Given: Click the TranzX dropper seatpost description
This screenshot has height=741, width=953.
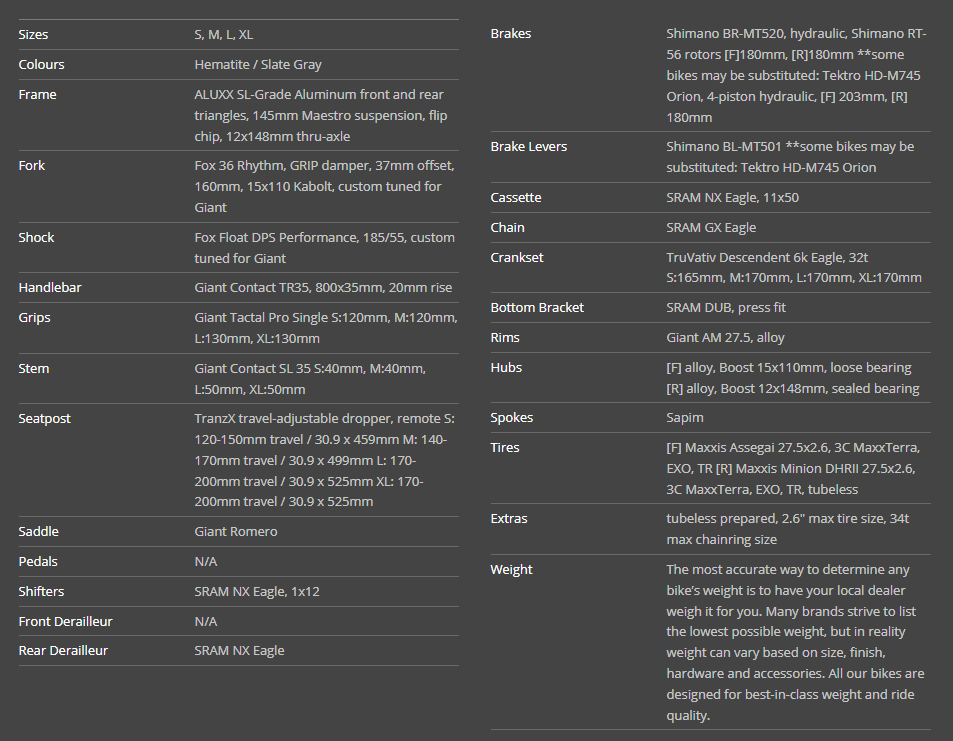Looking at the screenshot, I should click(x=324, y=460).
